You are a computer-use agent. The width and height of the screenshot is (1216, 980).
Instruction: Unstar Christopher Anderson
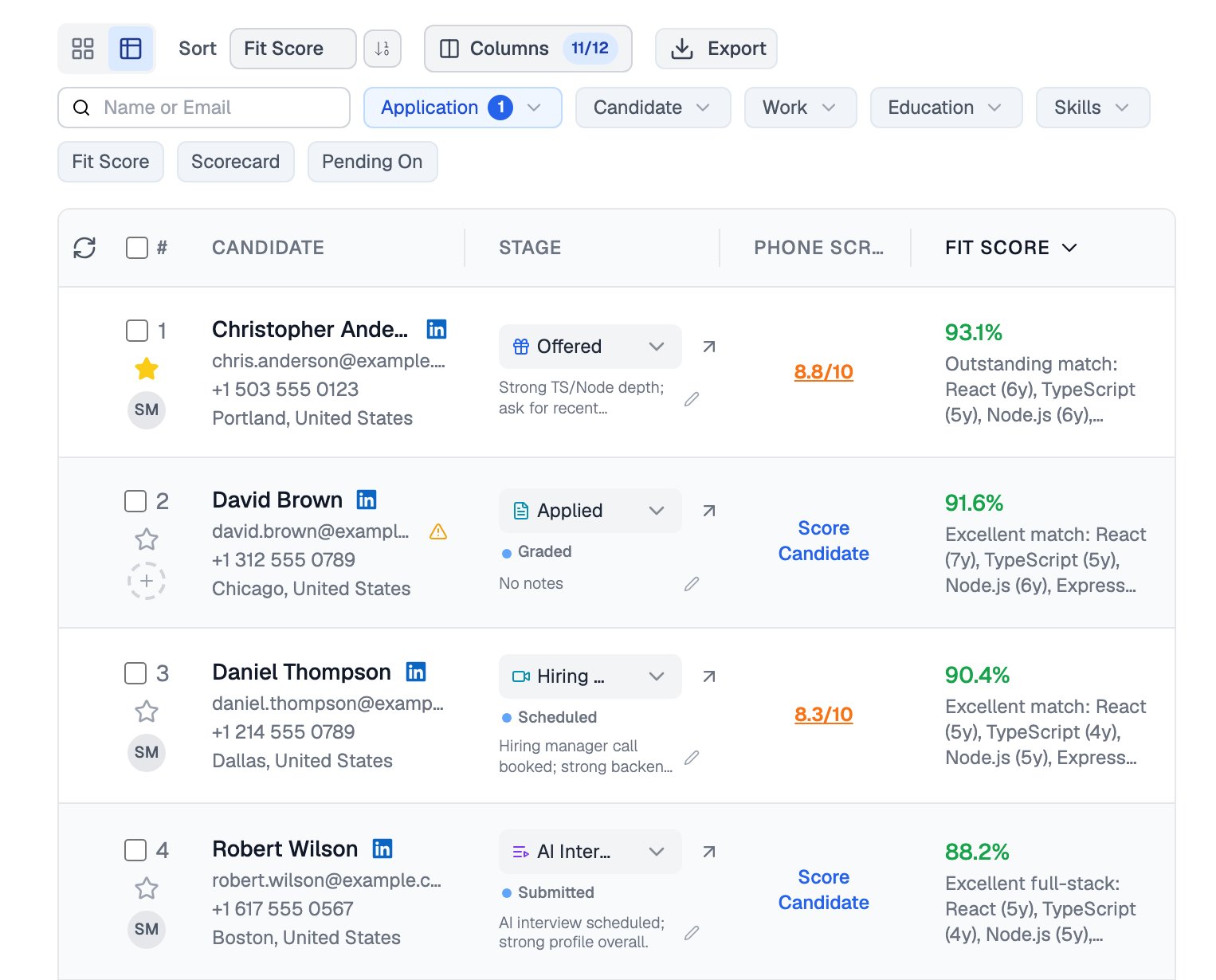(x=147, y=369)
